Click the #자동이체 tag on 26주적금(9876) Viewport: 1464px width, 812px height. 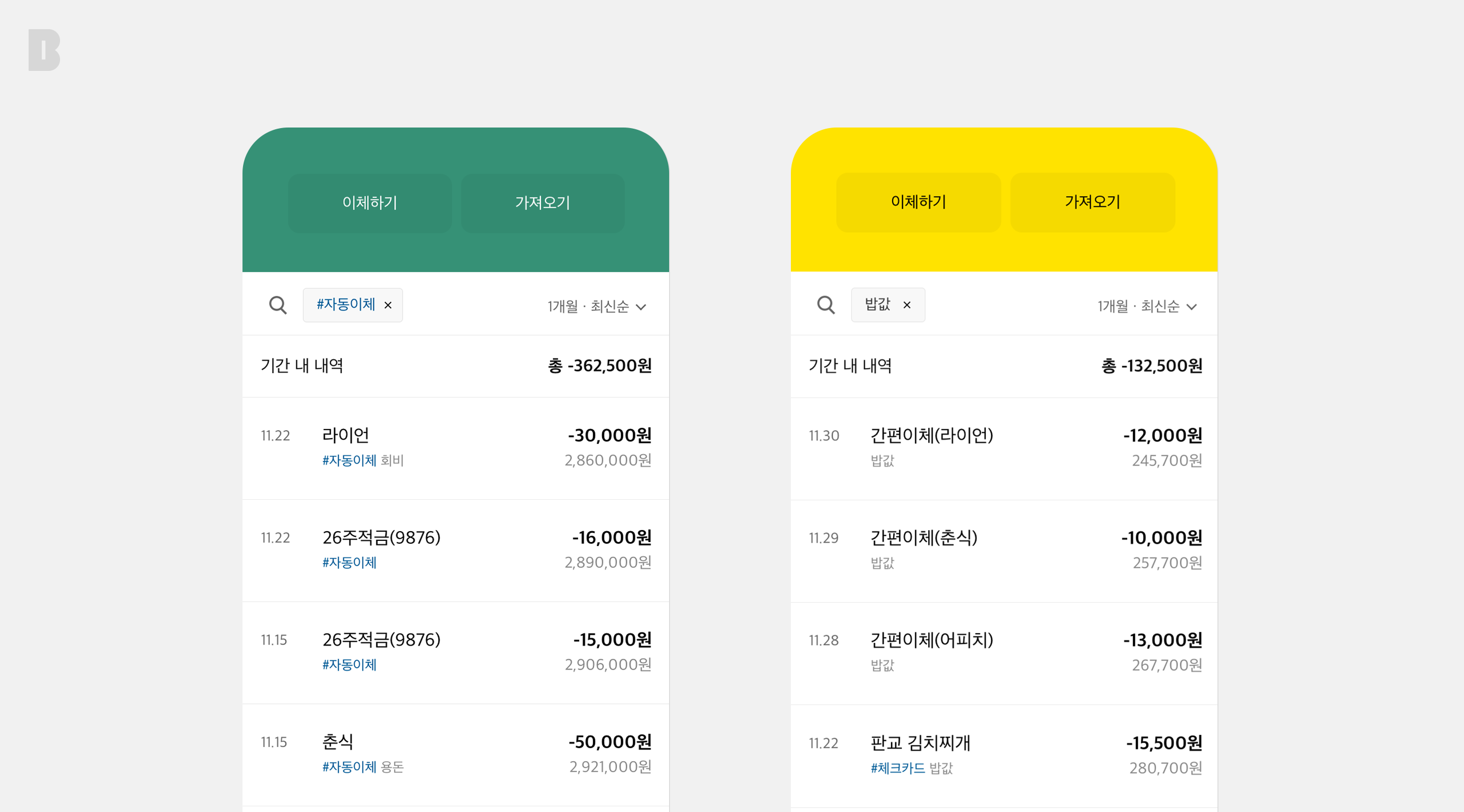pos(349,563)
